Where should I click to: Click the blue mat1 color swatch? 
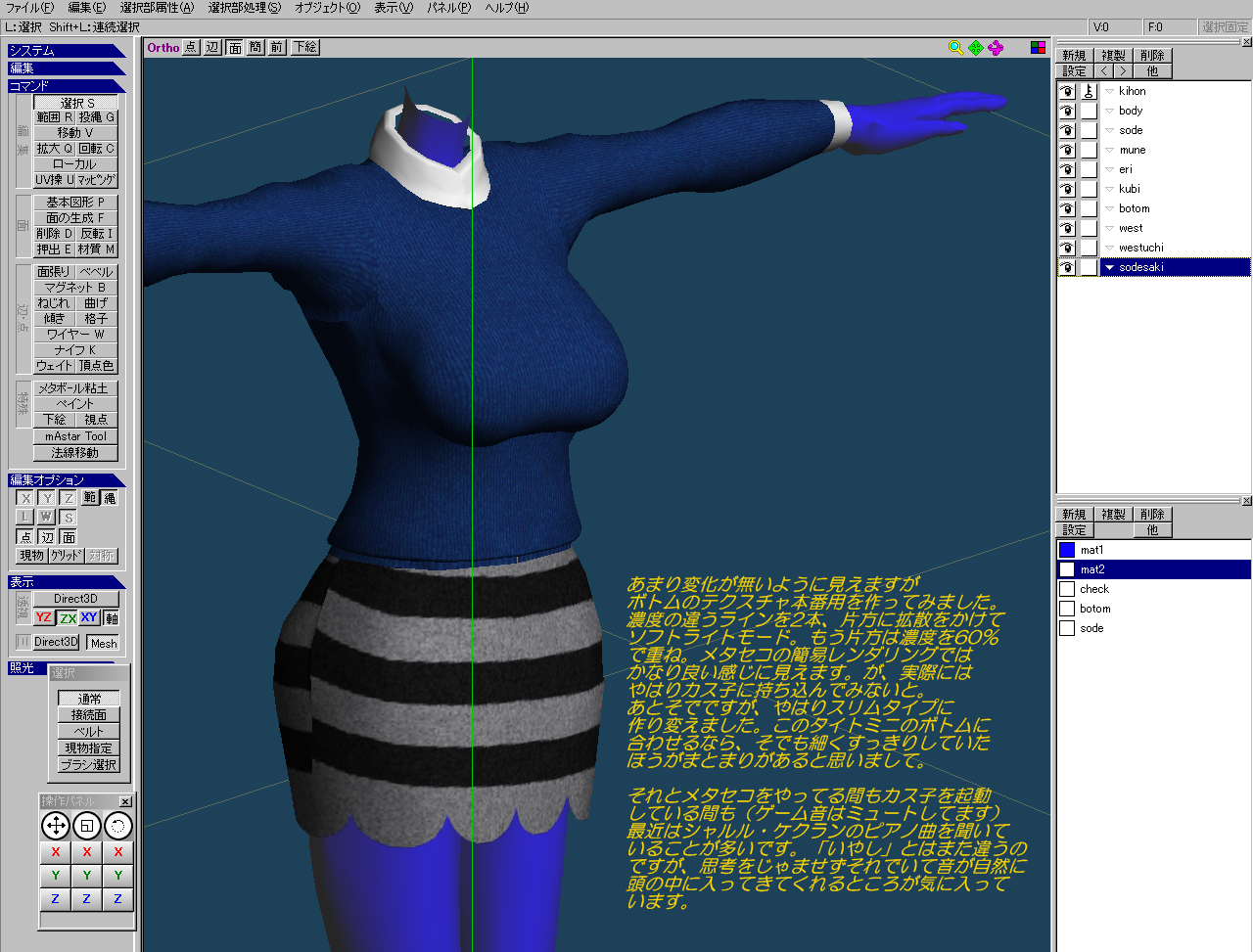point(1067,550)
